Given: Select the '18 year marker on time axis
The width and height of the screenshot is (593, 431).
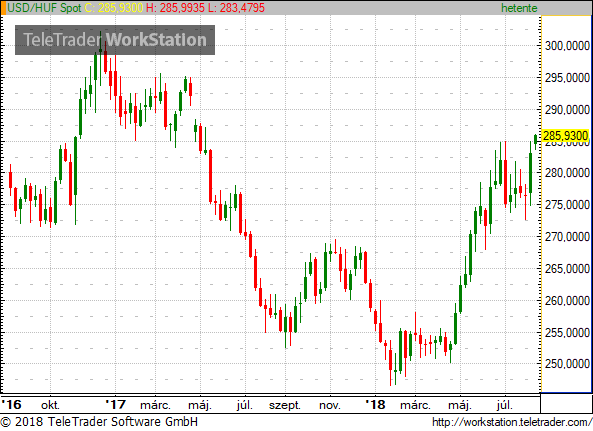Looking at the screenshot, I should tap(375, 405).
